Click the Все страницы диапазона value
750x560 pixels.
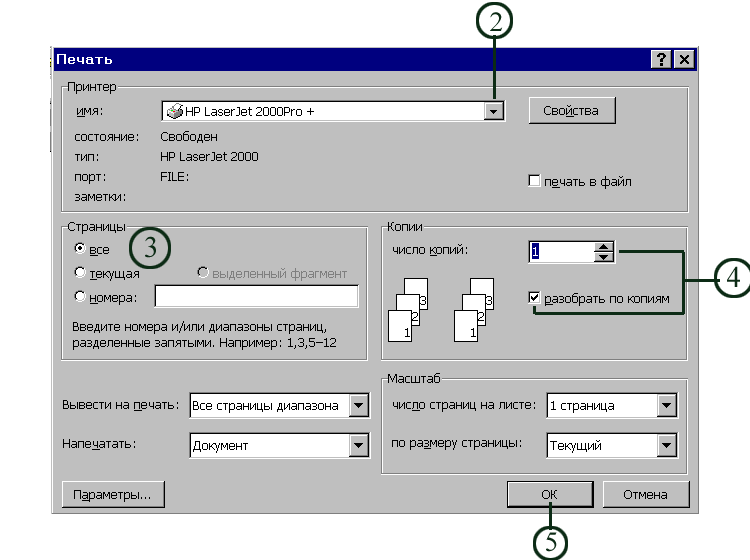(265, 406)
